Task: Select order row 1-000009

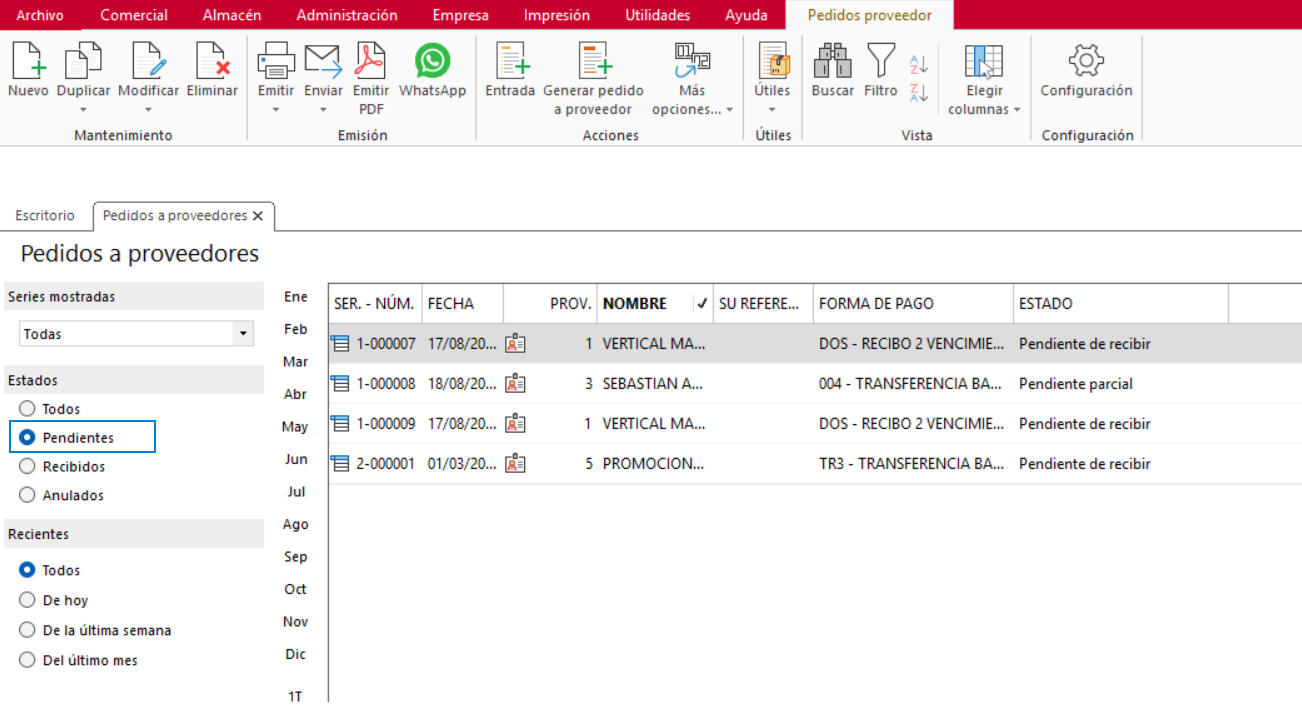Action: pos(815,424)
